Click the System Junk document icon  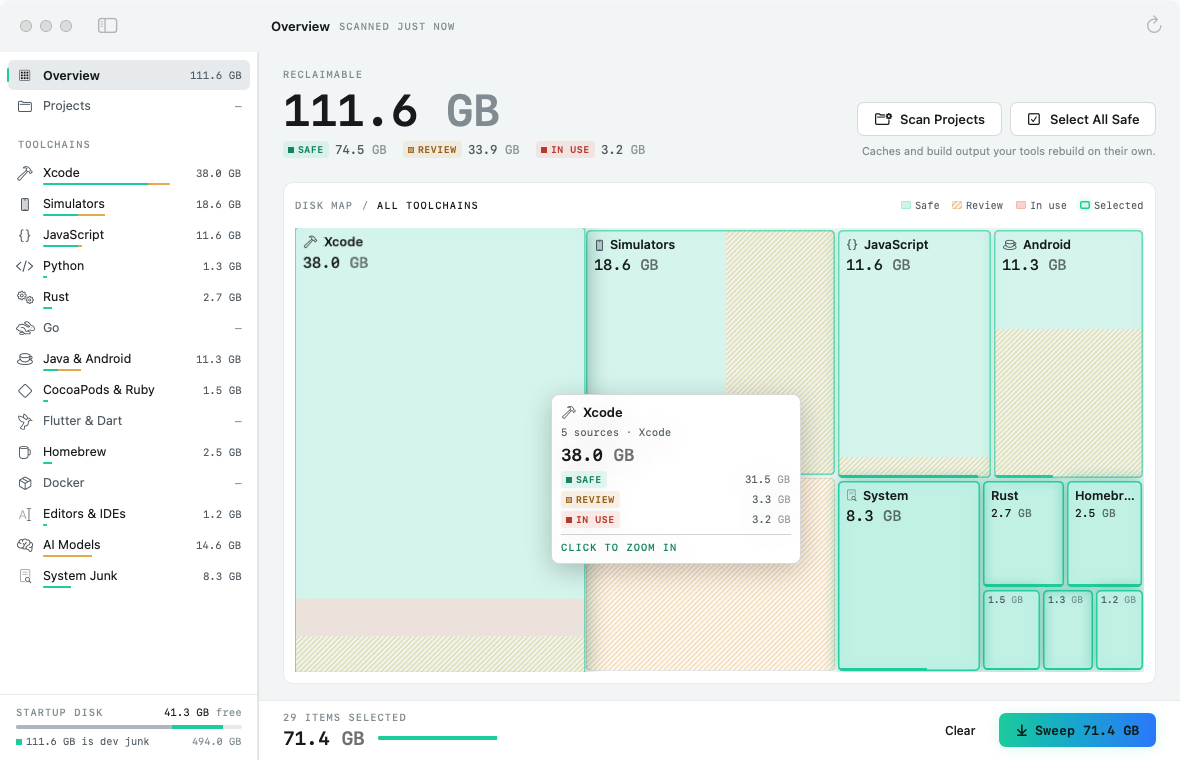(x=25, y=576)
